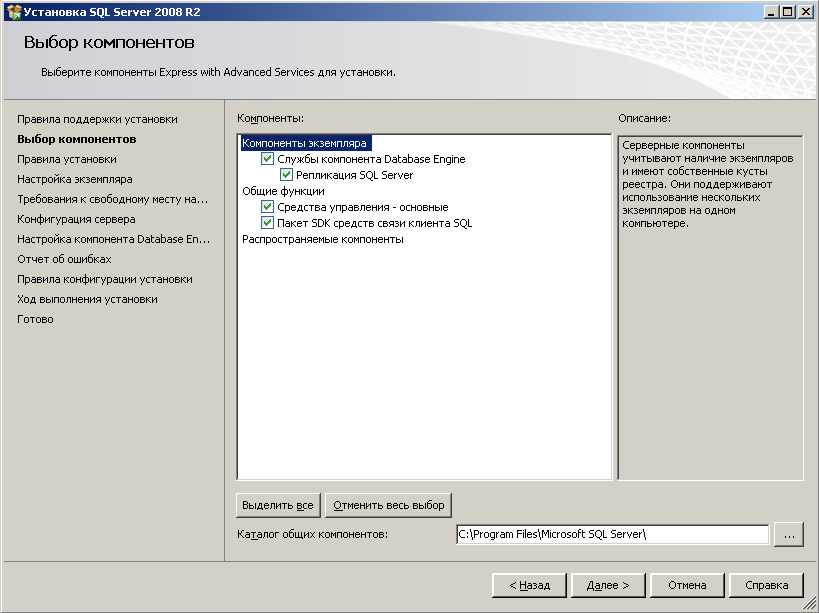Click the «...» browse button

coord(788,534)
